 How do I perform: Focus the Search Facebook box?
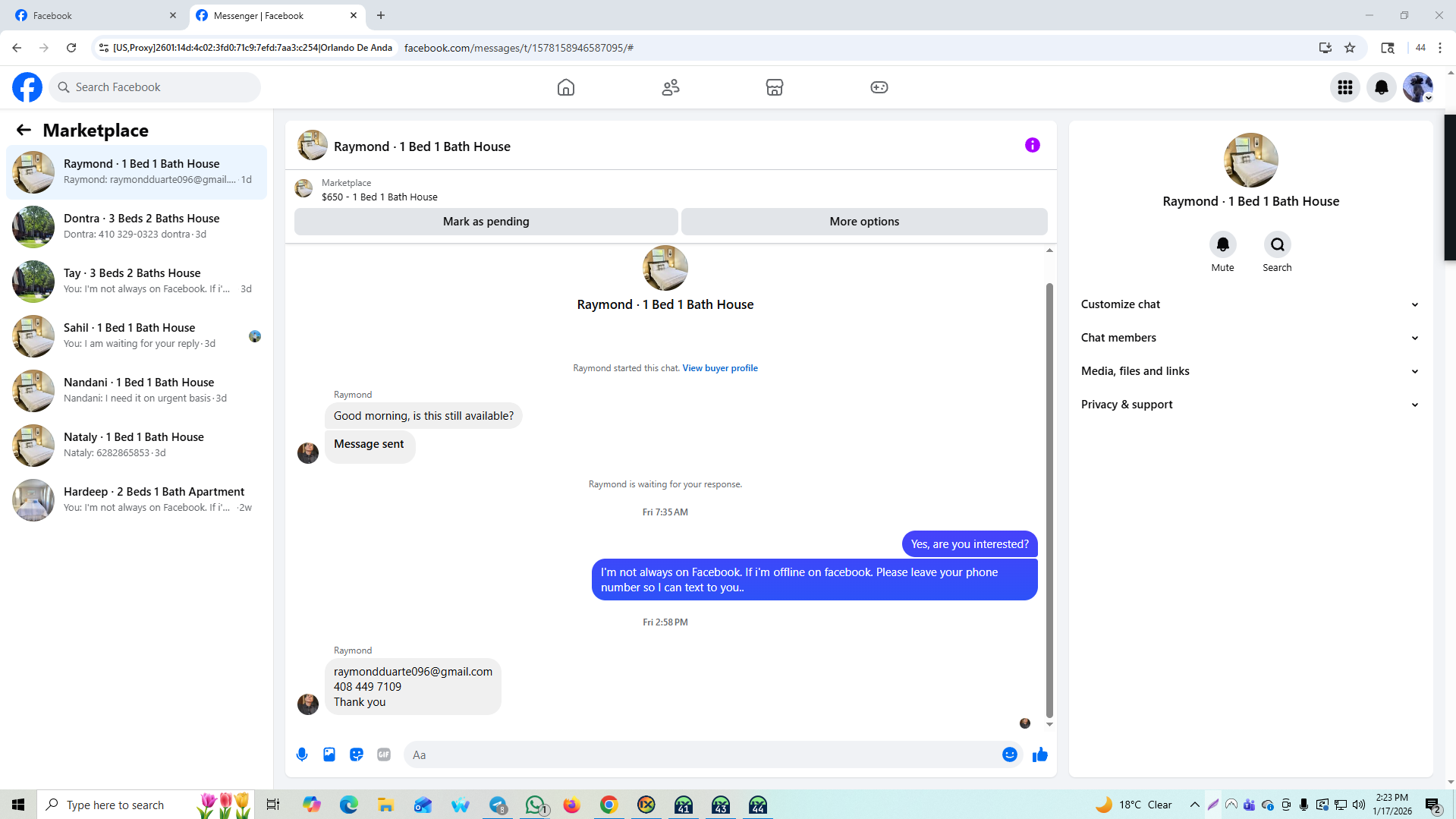155,87
